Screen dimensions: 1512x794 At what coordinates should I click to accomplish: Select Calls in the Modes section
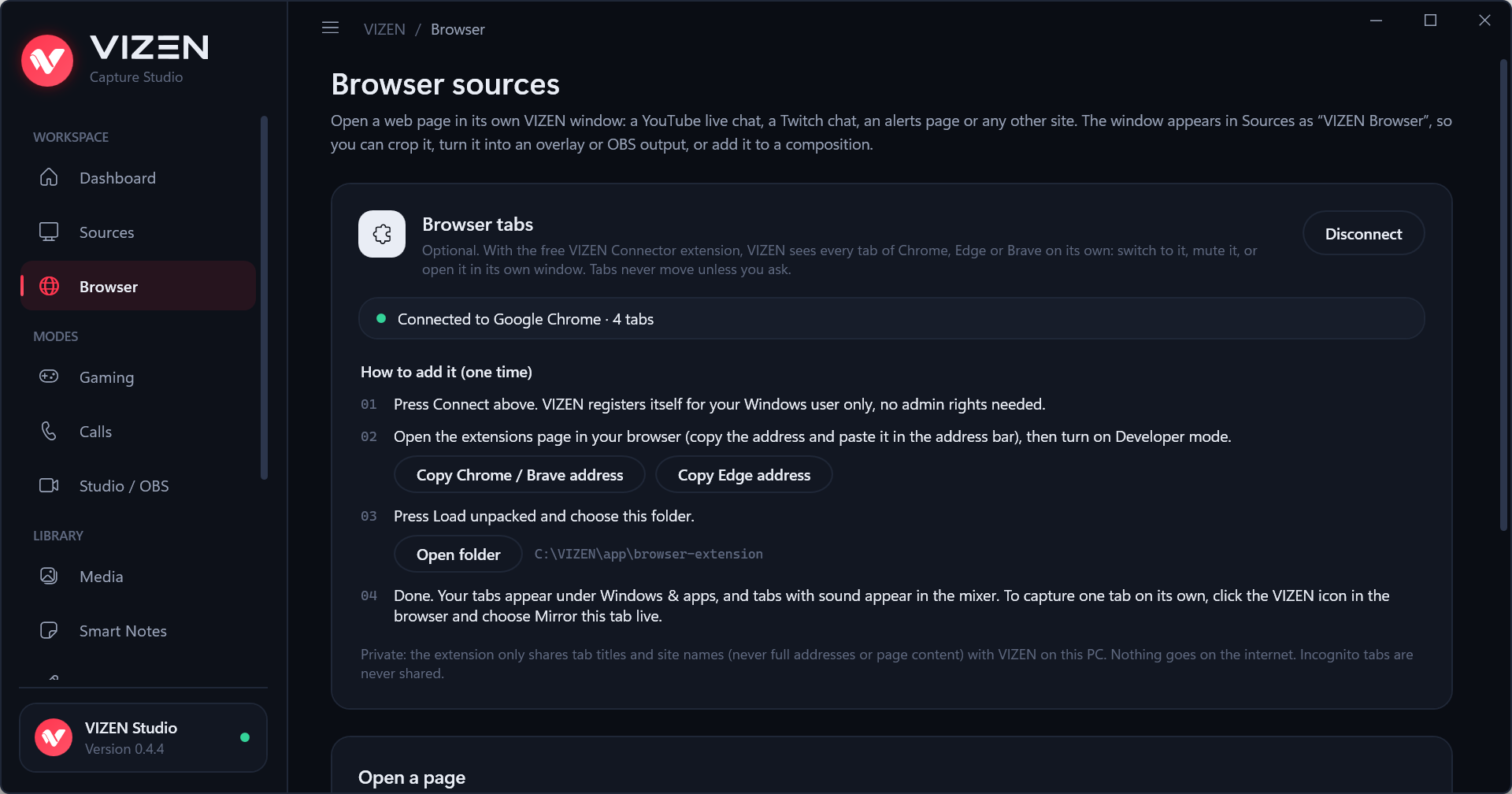tap(138, 431)
